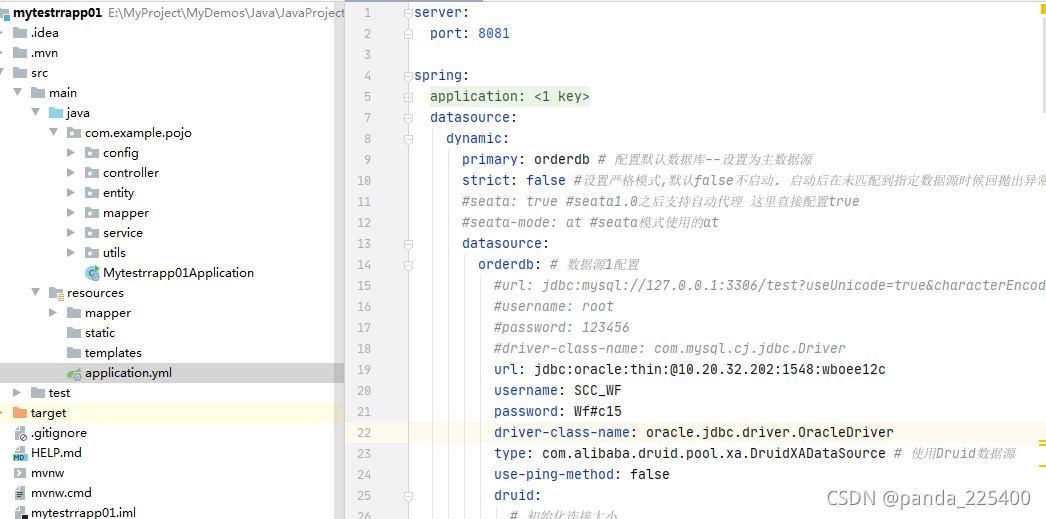This screenshot has height=519, width=1046.
Task: Click the entity package icon
Action: coord(91,193)
